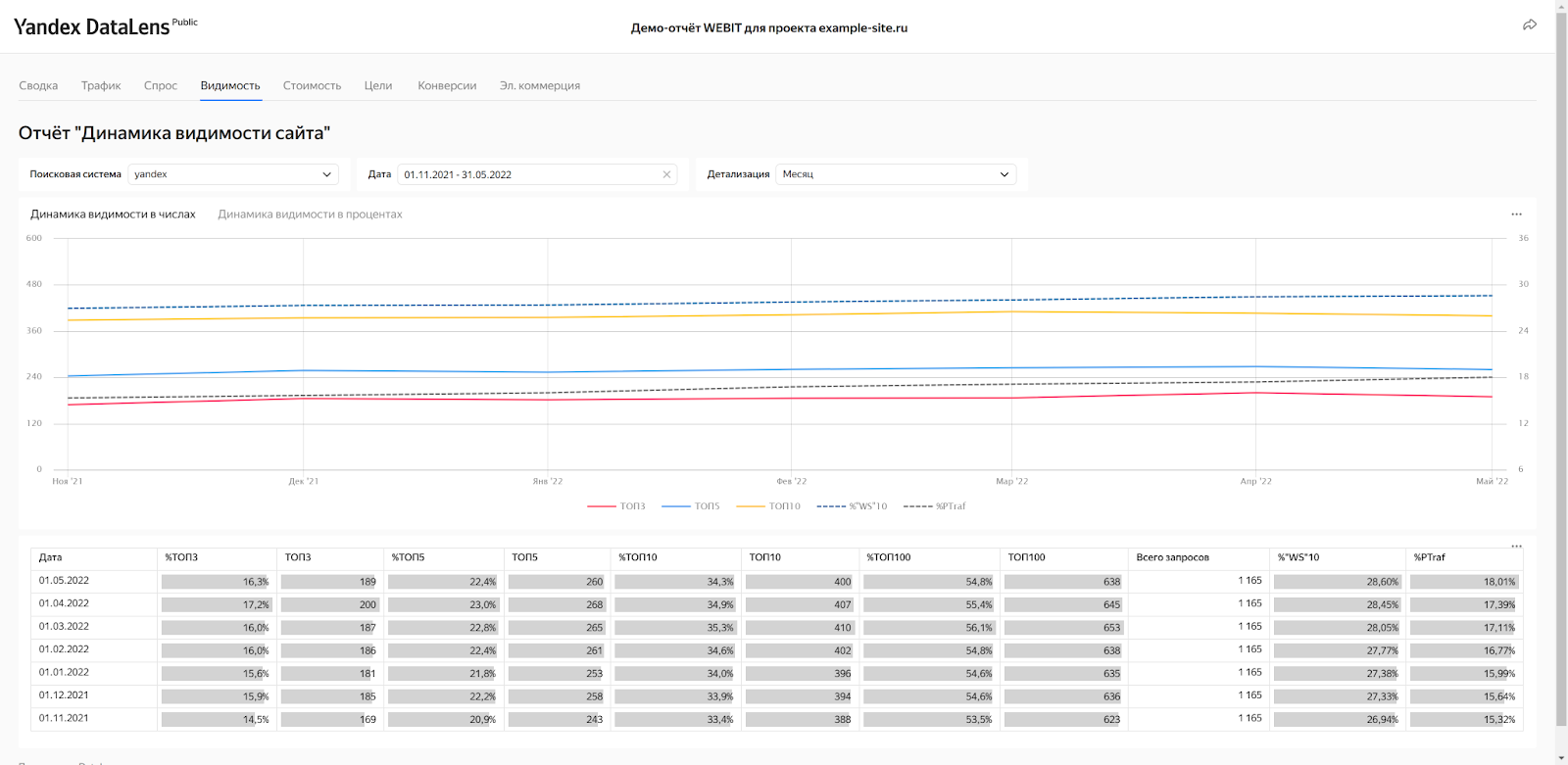1568x765 pixels.
Task: Sort table by Дата column header
Action: [51, 557]
